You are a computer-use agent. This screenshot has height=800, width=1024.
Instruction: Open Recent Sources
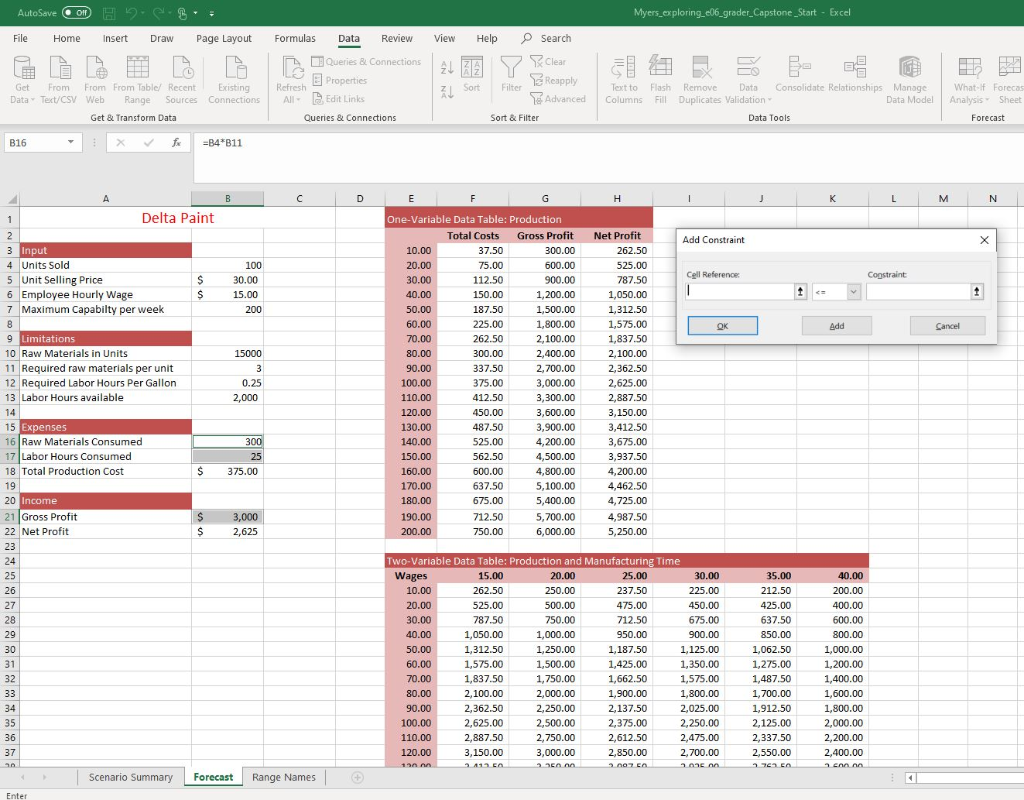pos(182,80)
